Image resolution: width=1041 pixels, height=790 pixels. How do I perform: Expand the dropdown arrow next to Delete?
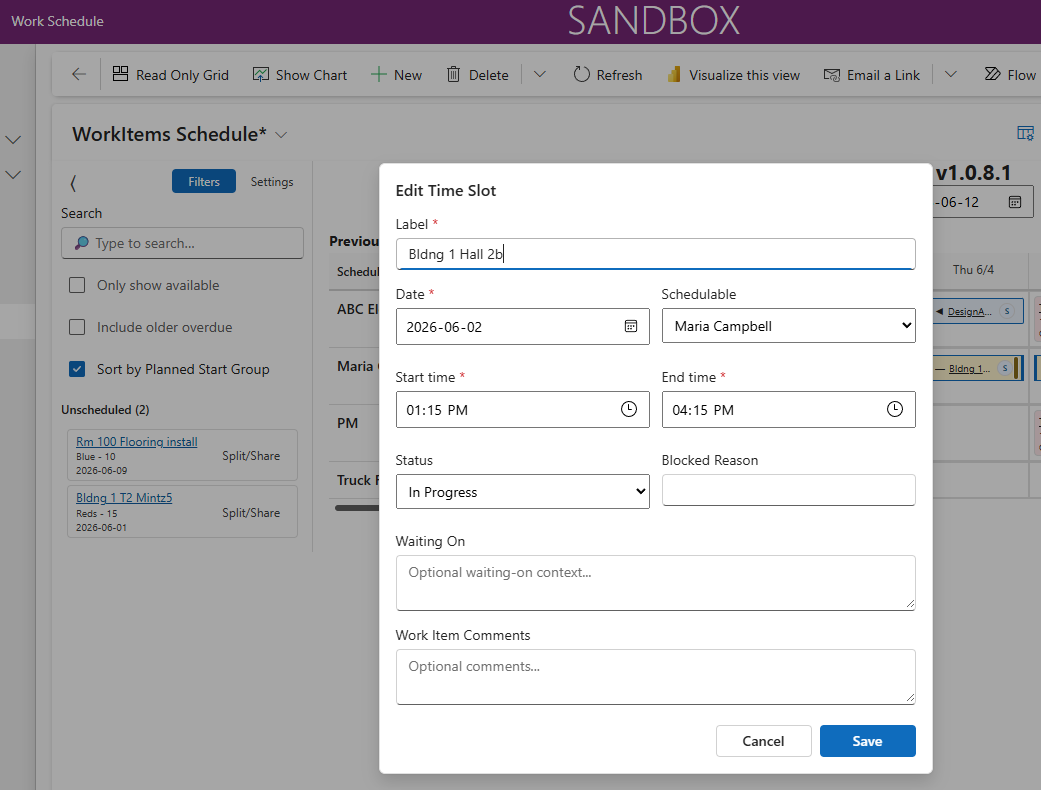(540, 74)
